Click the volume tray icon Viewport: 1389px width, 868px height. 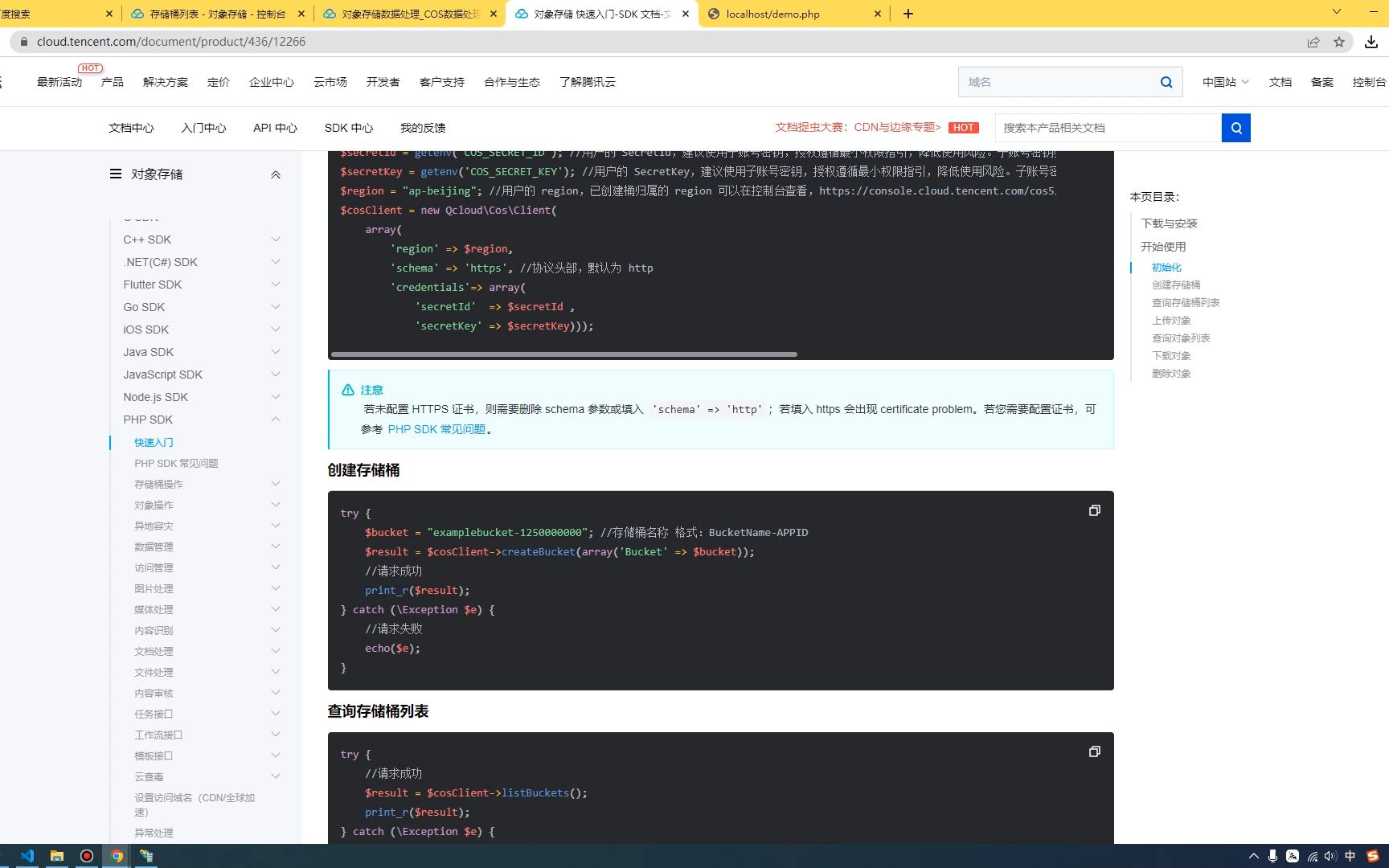pyautogui.click(x=1330, y=856)
